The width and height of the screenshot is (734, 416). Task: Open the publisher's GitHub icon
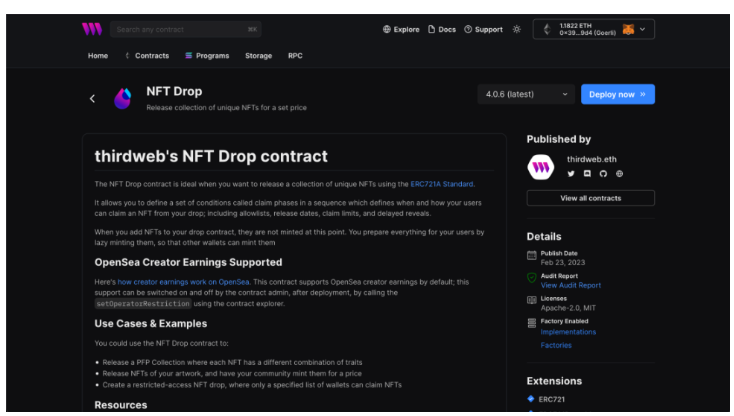(x=603, y=174)
